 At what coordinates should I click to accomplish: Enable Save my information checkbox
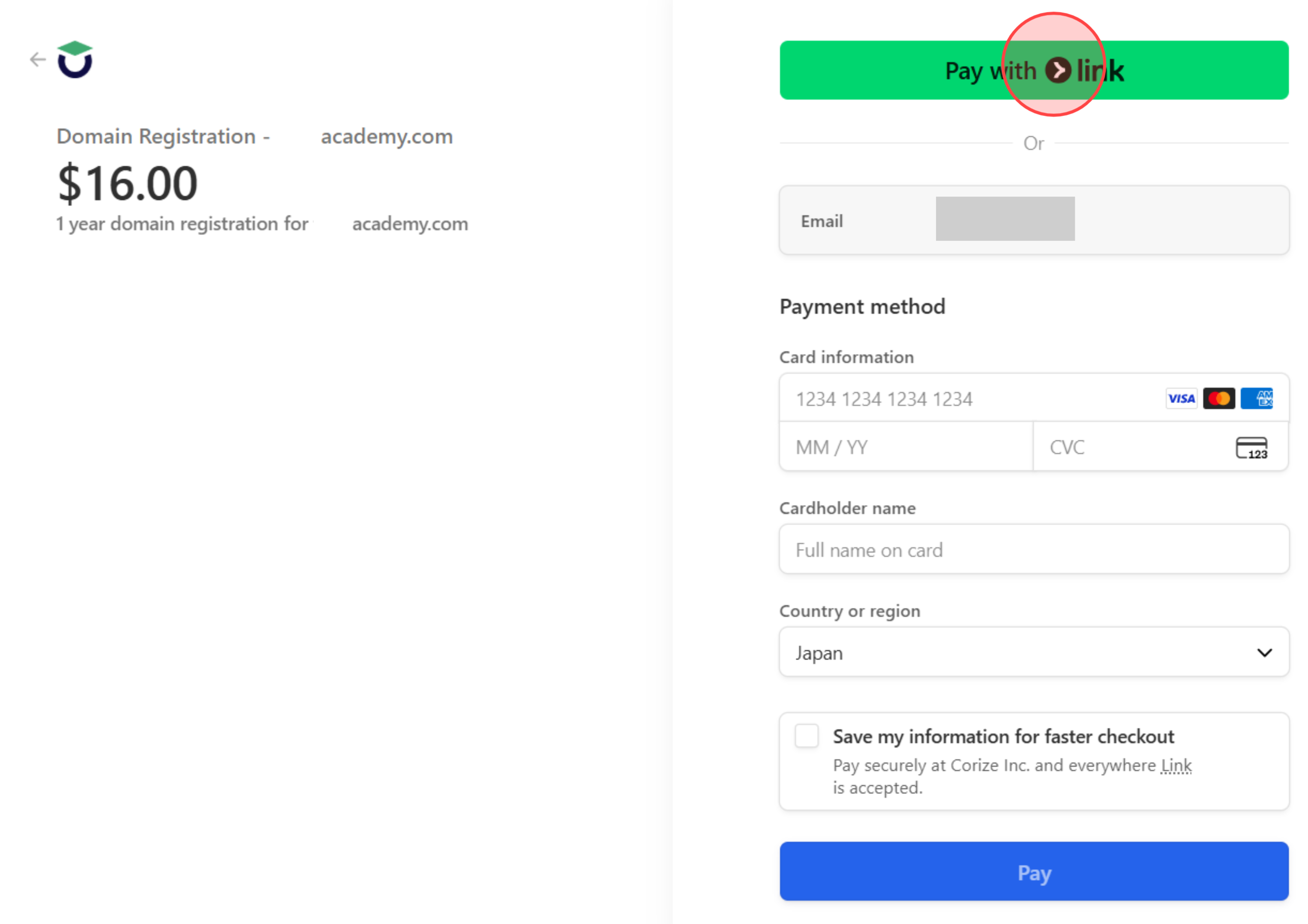point(807,736)
